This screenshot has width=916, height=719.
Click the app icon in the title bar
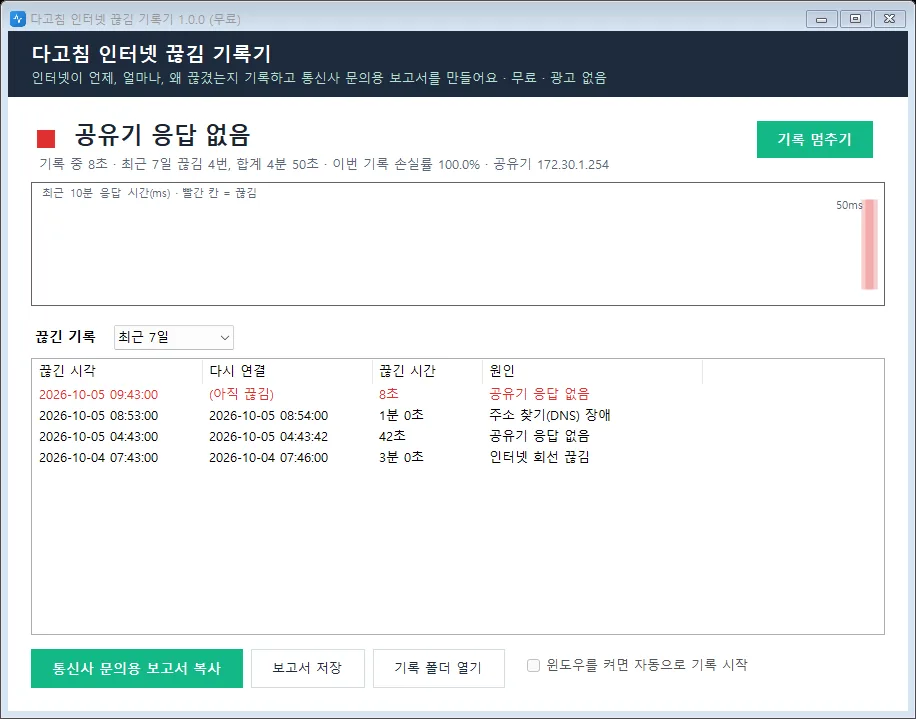tap(18, 19)
